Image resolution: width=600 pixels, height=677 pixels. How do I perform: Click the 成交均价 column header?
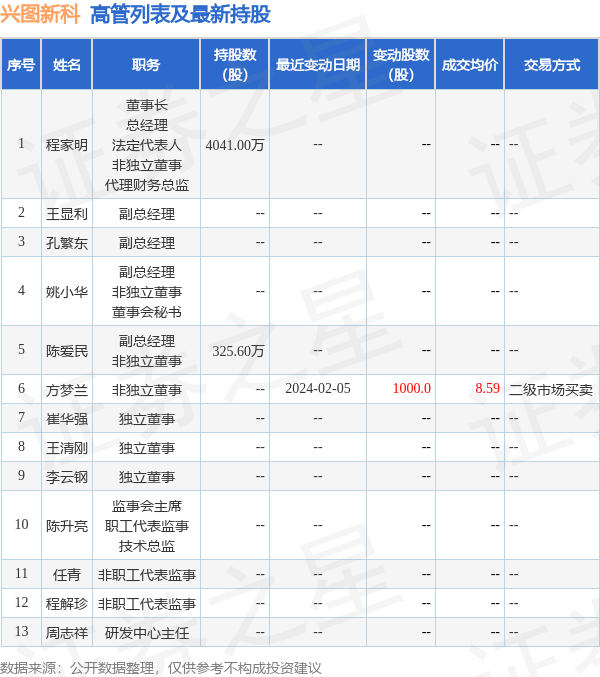(470, 65)
